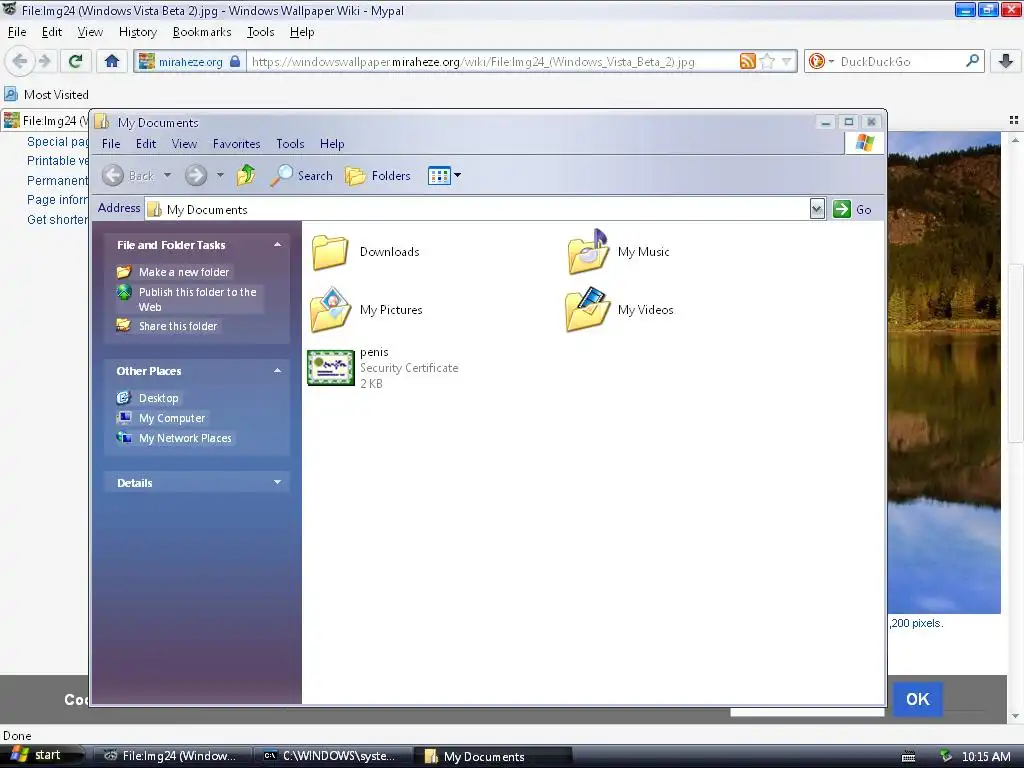Go back in Mypal browser toolbar
1024x768 pixels.
coord(20,61)
